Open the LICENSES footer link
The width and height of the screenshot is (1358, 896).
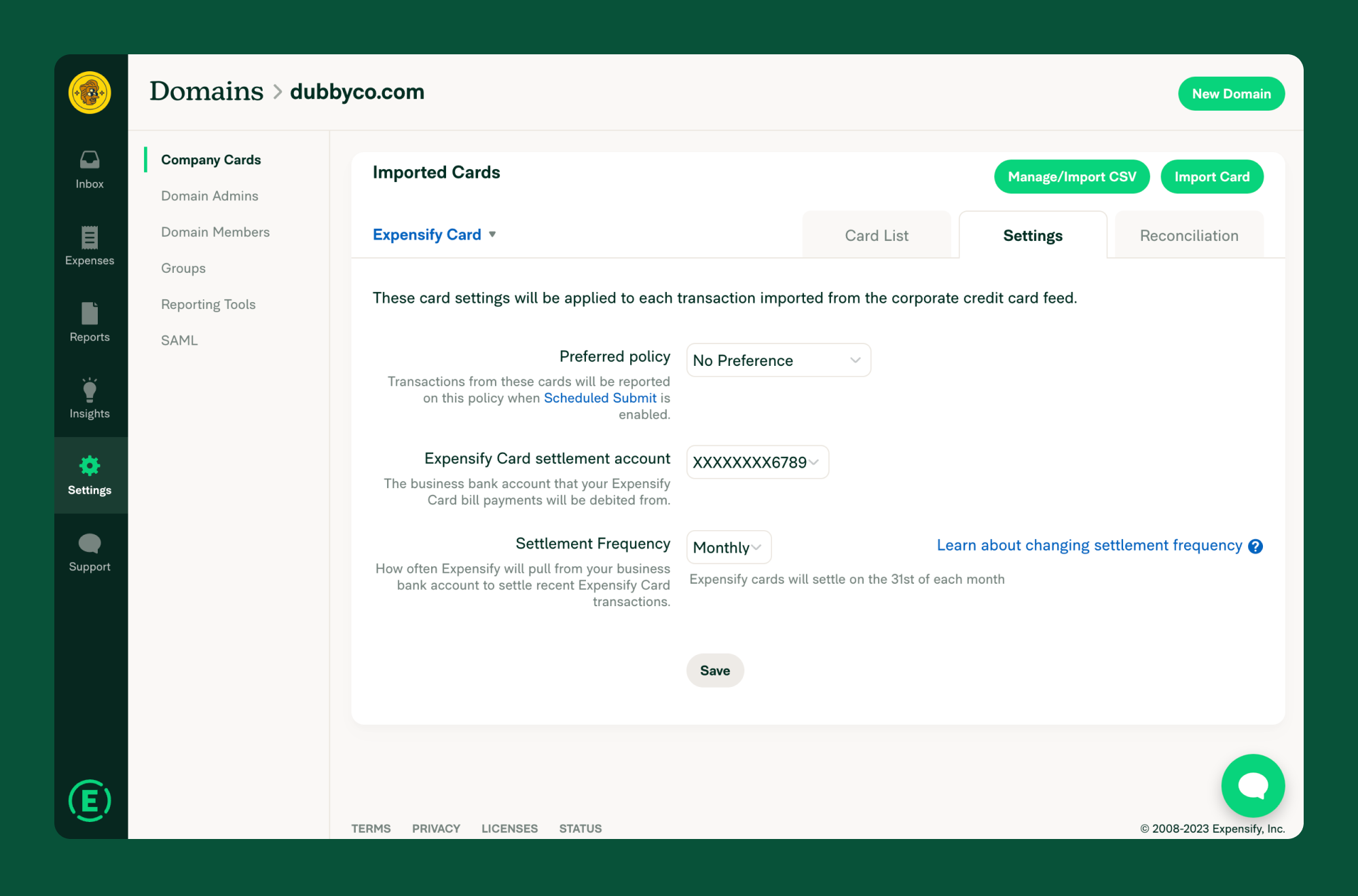click(509, 828)
